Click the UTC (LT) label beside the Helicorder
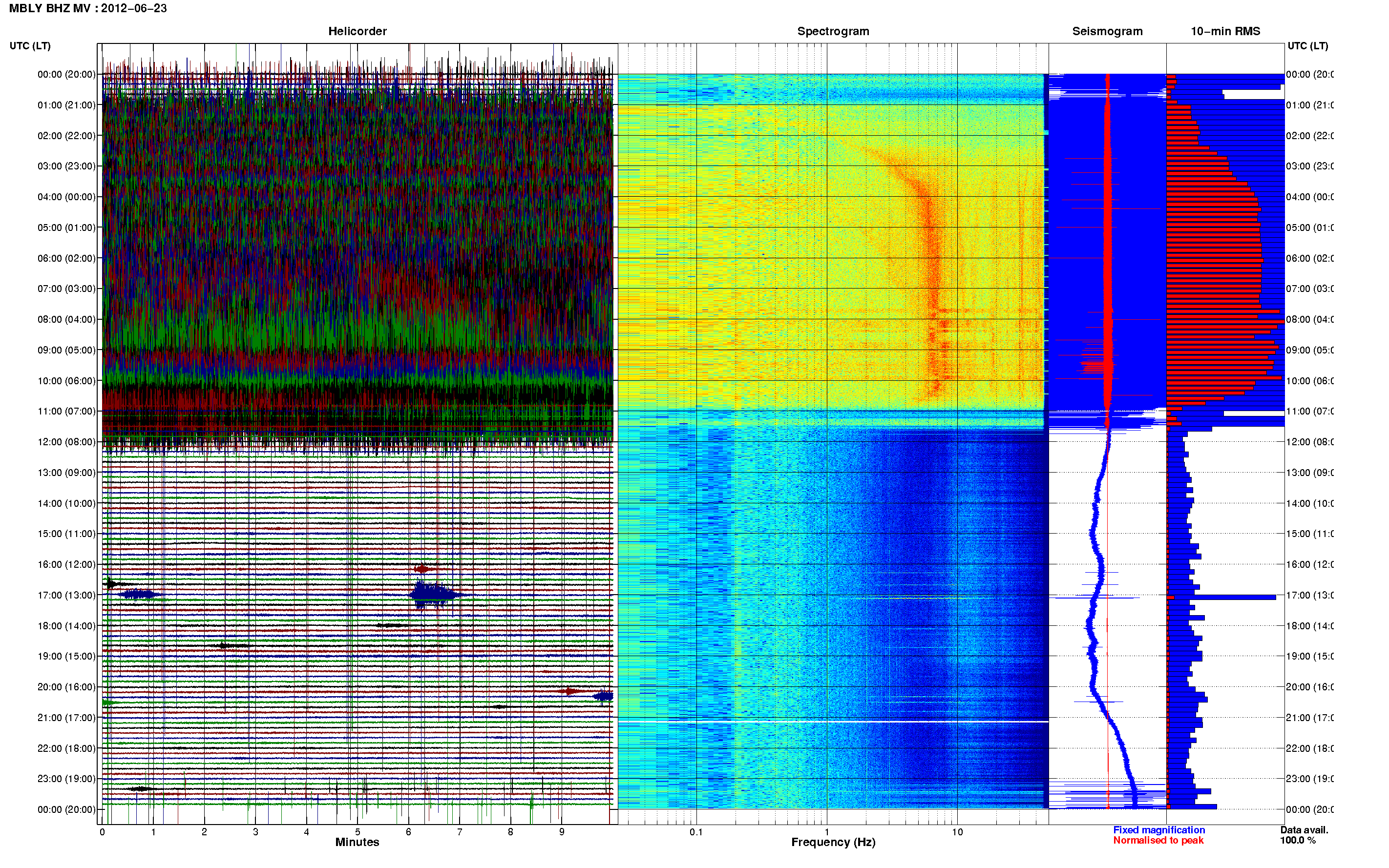This screenshot has width=1389, height=868. pyautogui.click(x=30, y=46)
